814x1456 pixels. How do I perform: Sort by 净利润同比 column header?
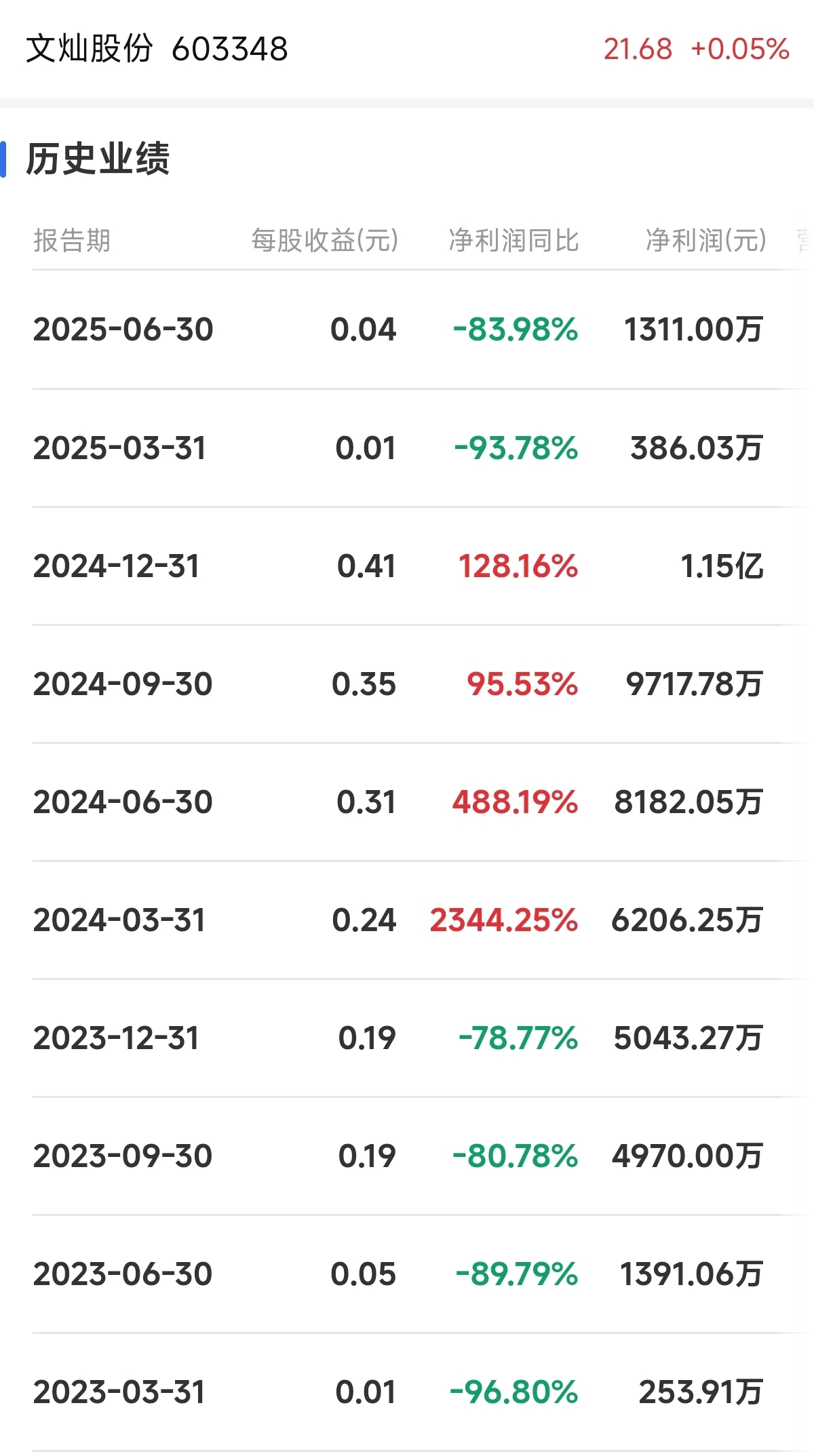click(513, 240)
